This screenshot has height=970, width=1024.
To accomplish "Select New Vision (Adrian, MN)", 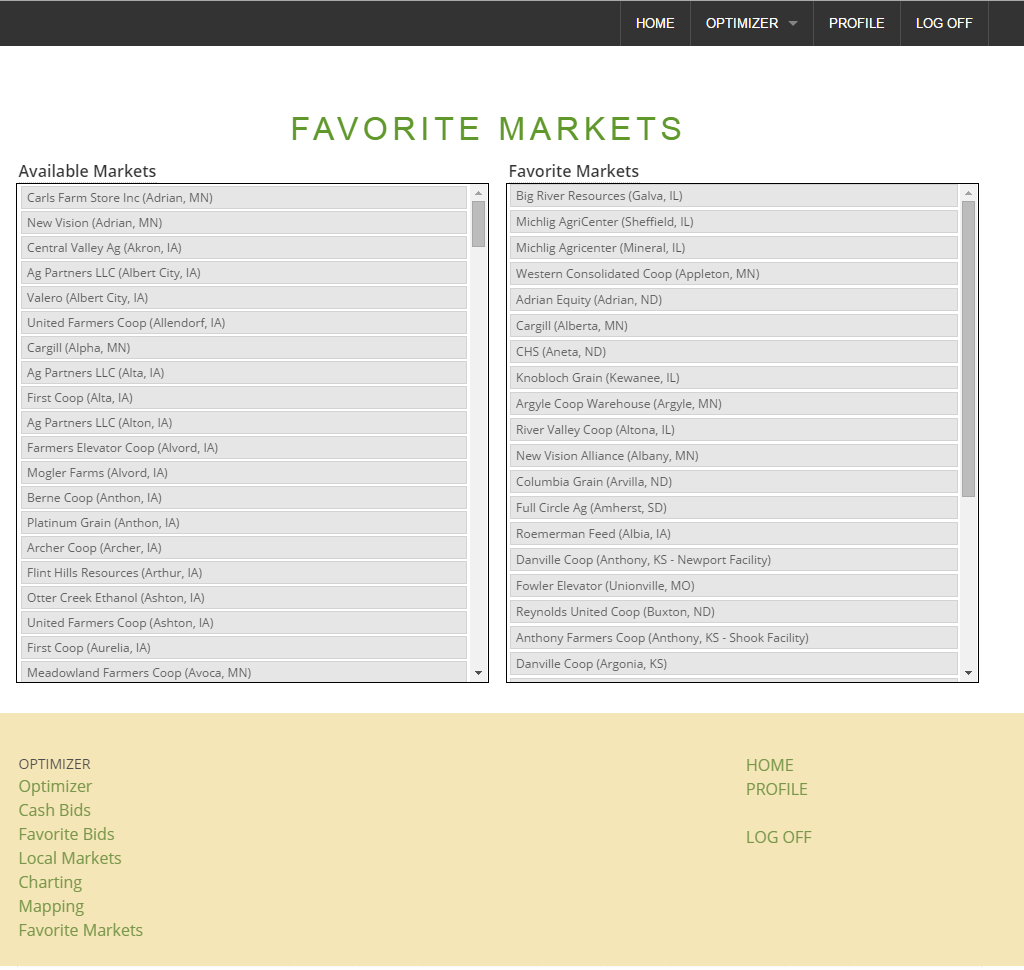I will (x=244, y=223).
